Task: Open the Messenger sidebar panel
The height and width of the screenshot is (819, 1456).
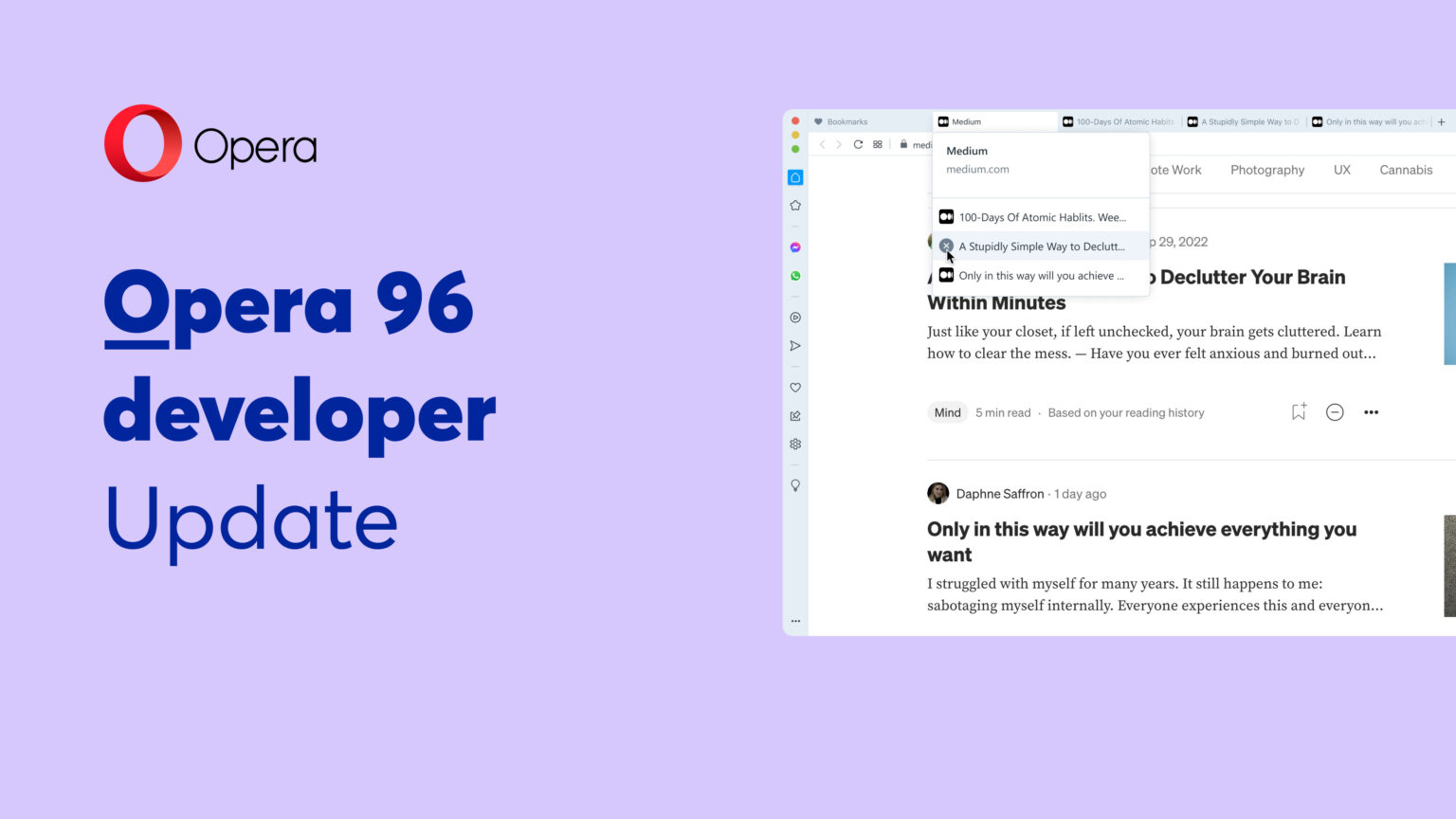Action: tap(795, 246)
